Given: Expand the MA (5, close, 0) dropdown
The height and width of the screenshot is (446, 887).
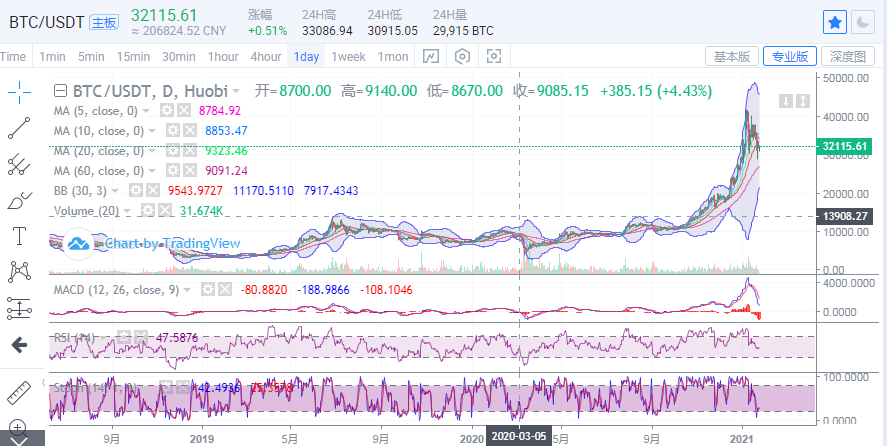Looking at the screenshot, I should (x=147, y=111).
